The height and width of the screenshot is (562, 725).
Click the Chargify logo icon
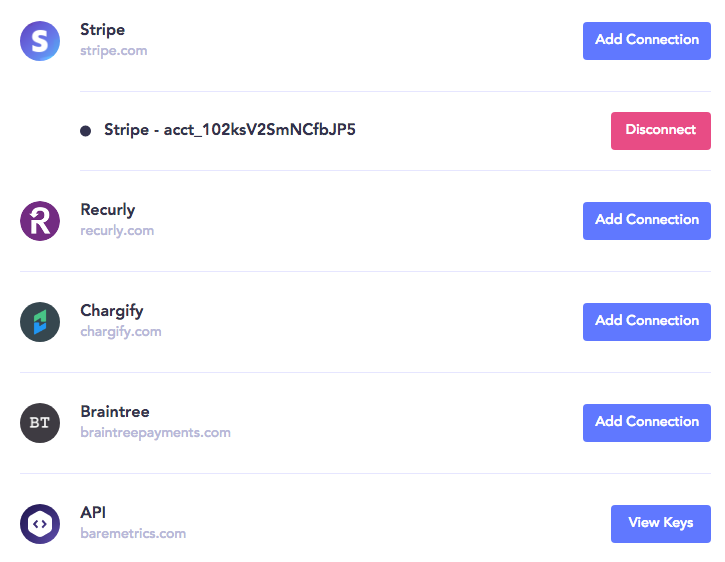coord(40,321)
